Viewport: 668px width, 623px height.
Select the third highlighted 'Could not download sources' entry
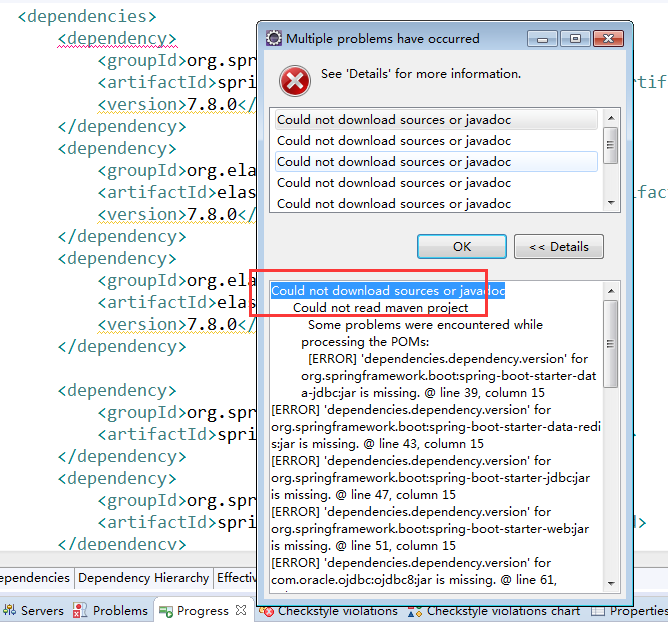[436, 162]
